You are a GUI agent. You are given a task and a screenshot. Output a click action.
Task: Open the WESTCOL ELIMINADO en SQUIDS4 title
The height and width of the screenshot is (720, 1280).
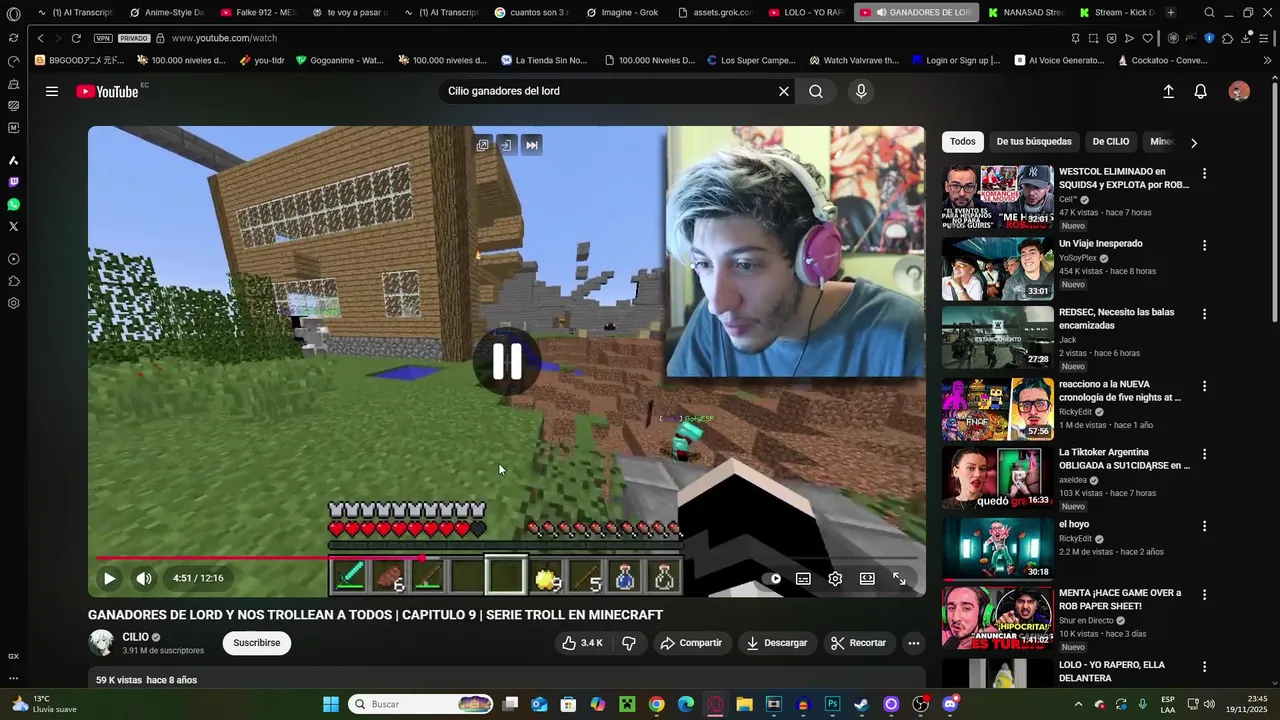point(1123,178)
